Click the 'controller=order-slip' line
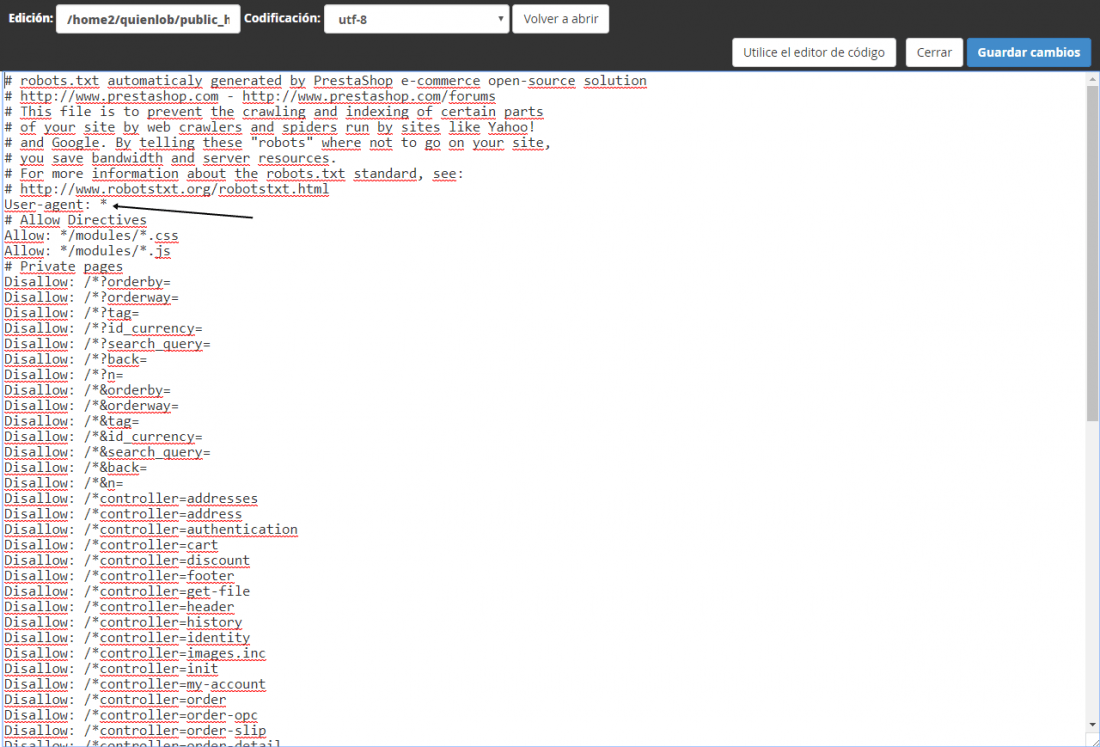This screenshot has width=1100, height=747. pyautogui.click(x=135, y=730)
